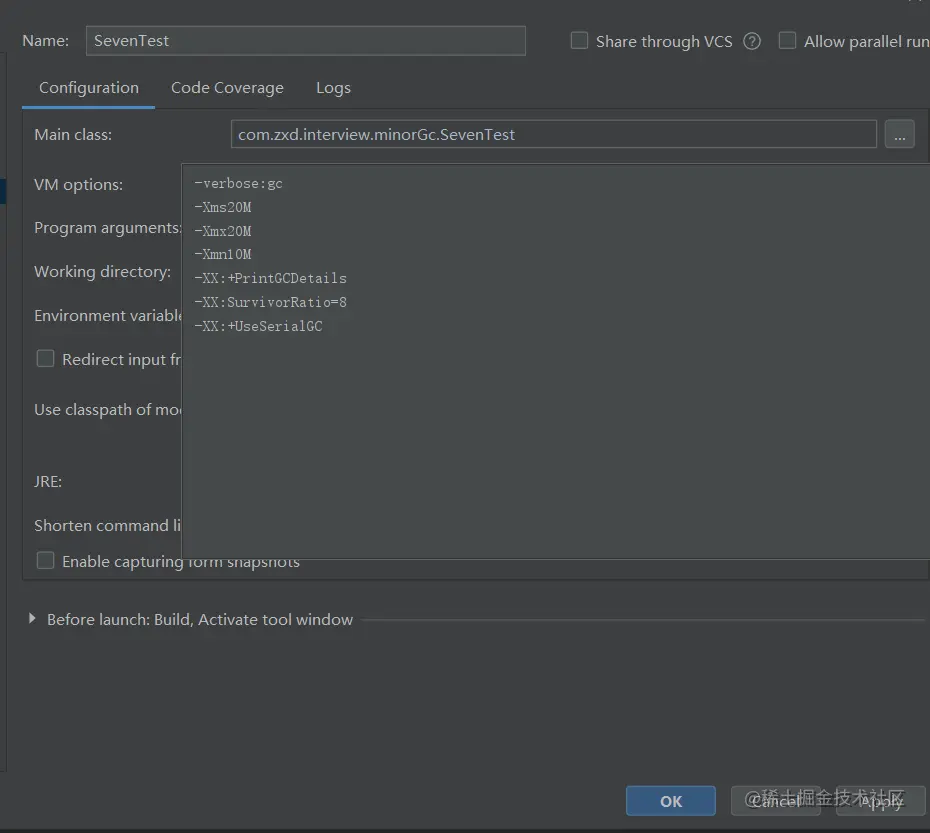Click the Share through VCS help icon

click(x=751, y=42)
